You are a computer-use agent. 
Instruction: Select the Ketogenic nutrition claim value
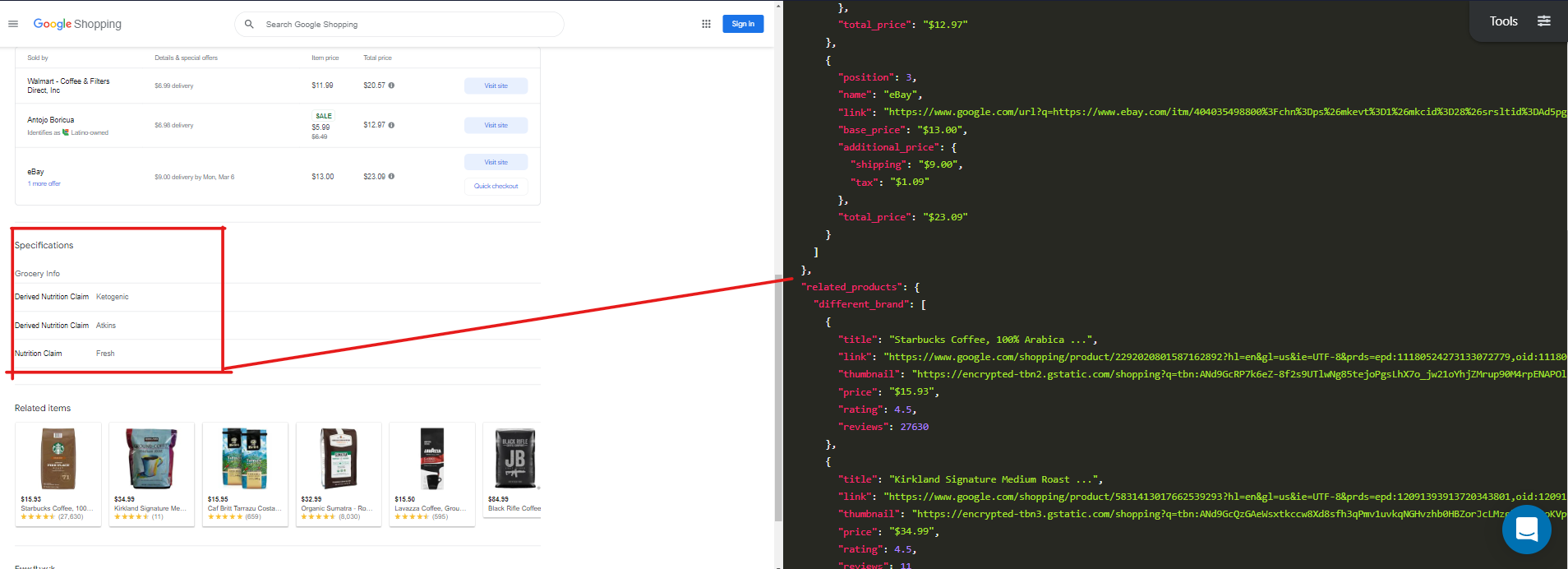[x=113, y=297]
